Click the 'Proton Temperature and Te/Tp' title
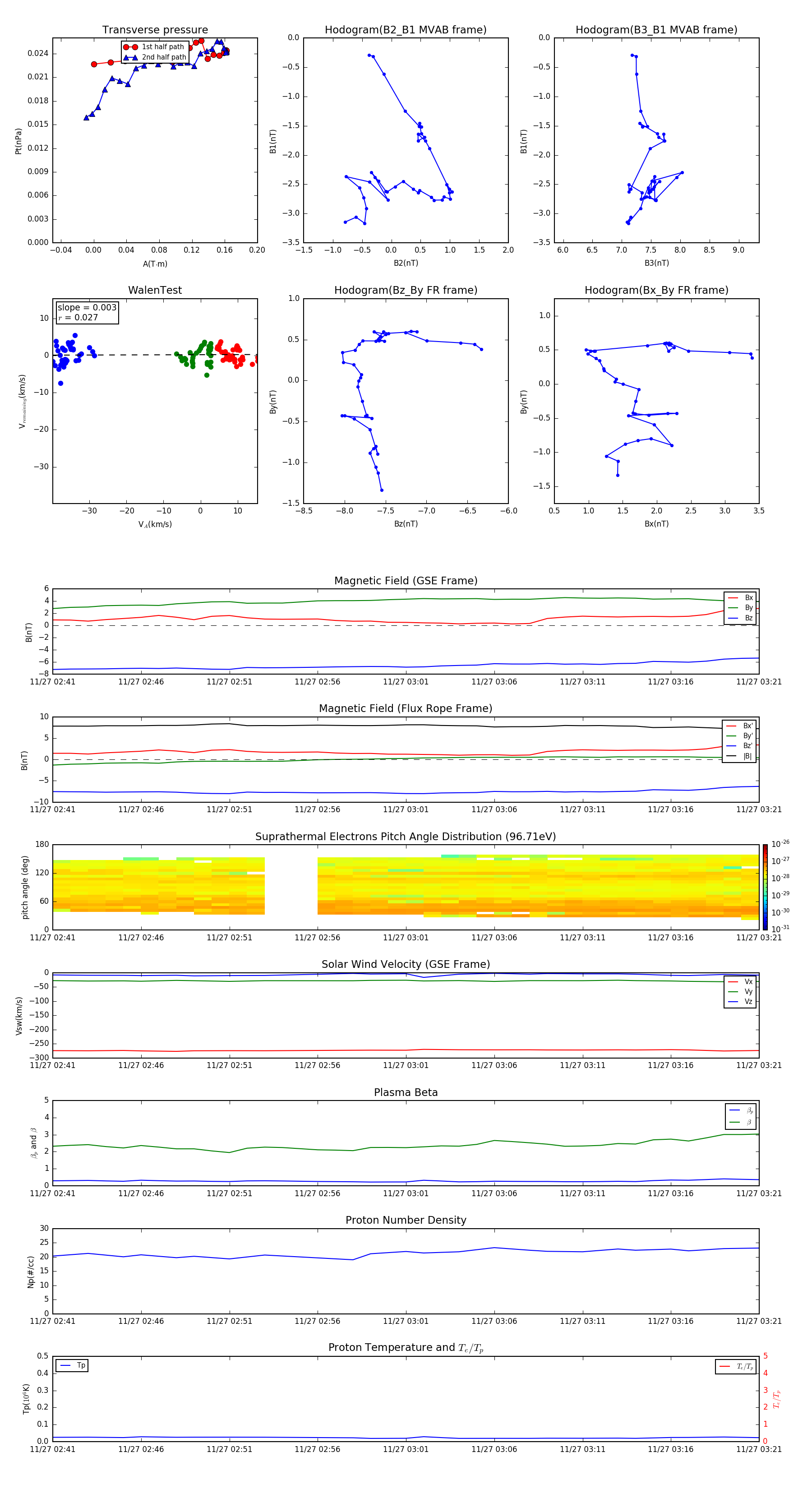 tap(406, 1348)
